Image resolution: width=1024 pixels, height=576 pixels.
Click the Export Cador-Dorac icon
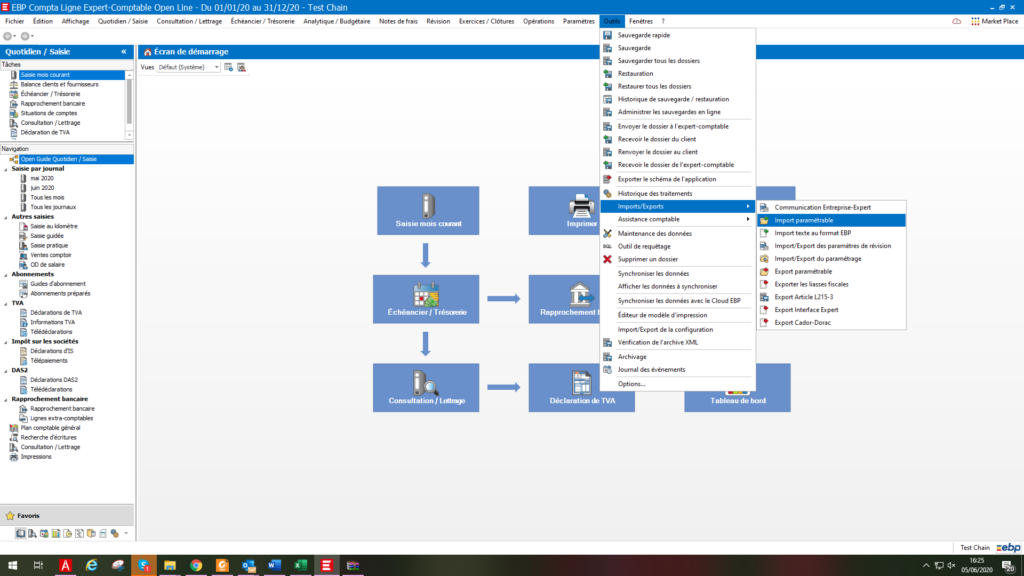pyautogui.click(x=764, y=323)
